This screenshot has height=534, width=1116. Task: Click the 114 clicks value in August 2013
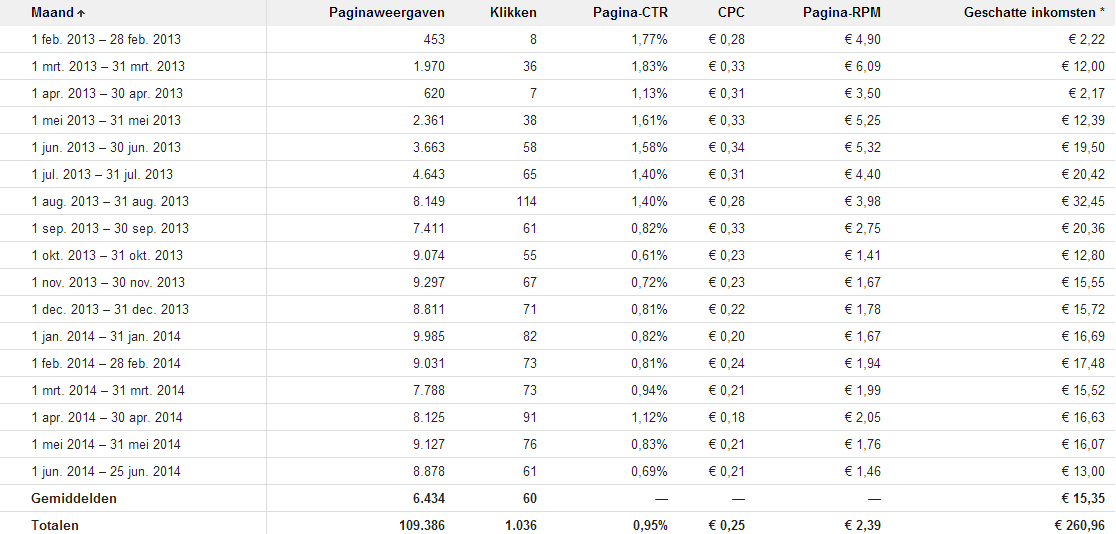tap(527, 201)
